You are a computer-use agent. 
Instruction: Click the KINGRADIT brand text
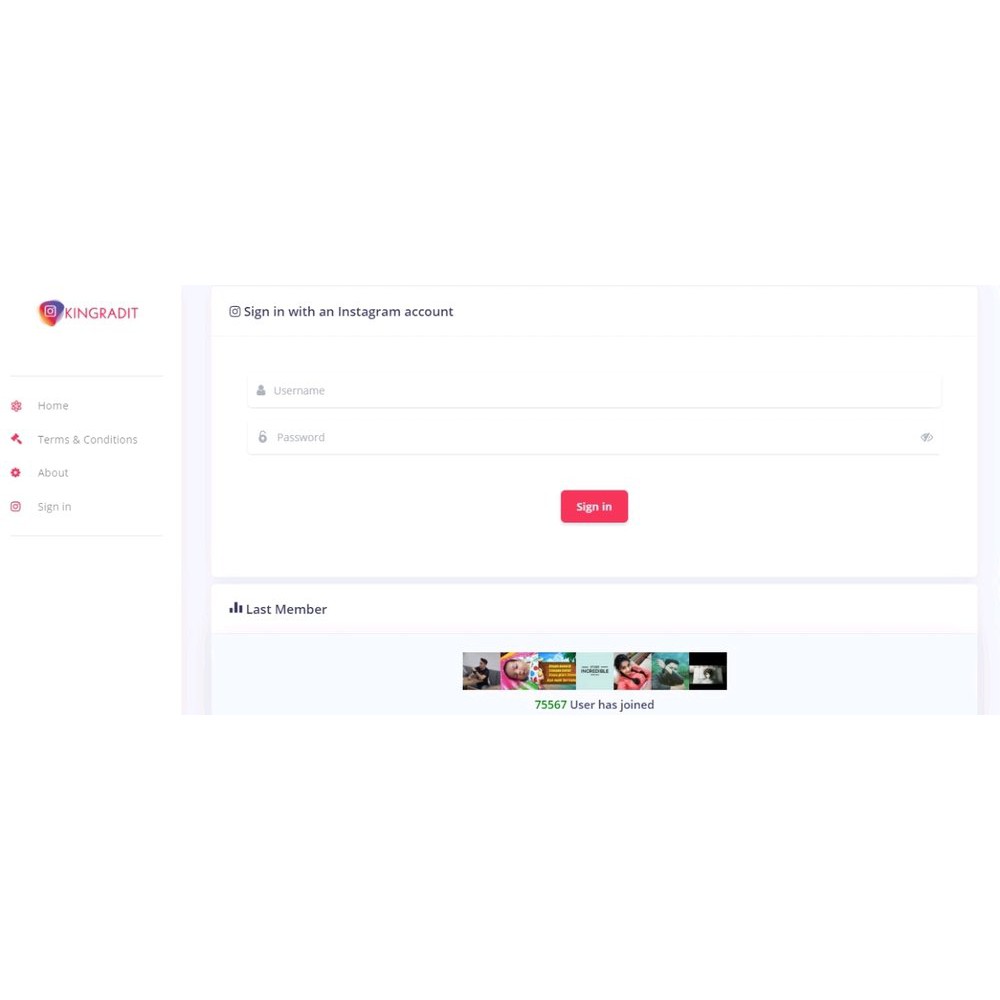click(x=101, y=313)
